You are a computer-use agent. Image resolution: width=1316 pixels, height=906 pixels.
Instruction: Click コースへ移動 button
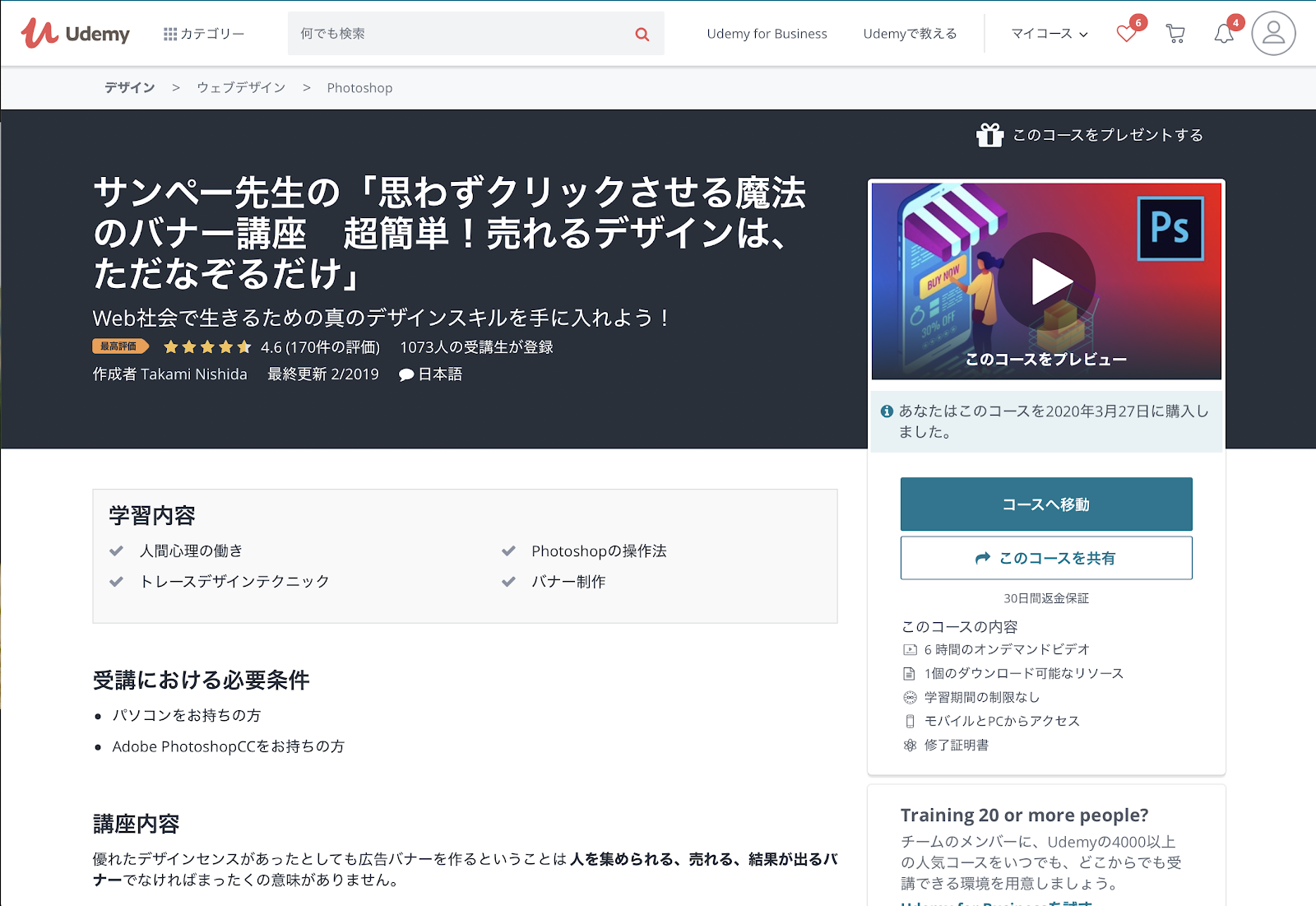point(1046,504)
